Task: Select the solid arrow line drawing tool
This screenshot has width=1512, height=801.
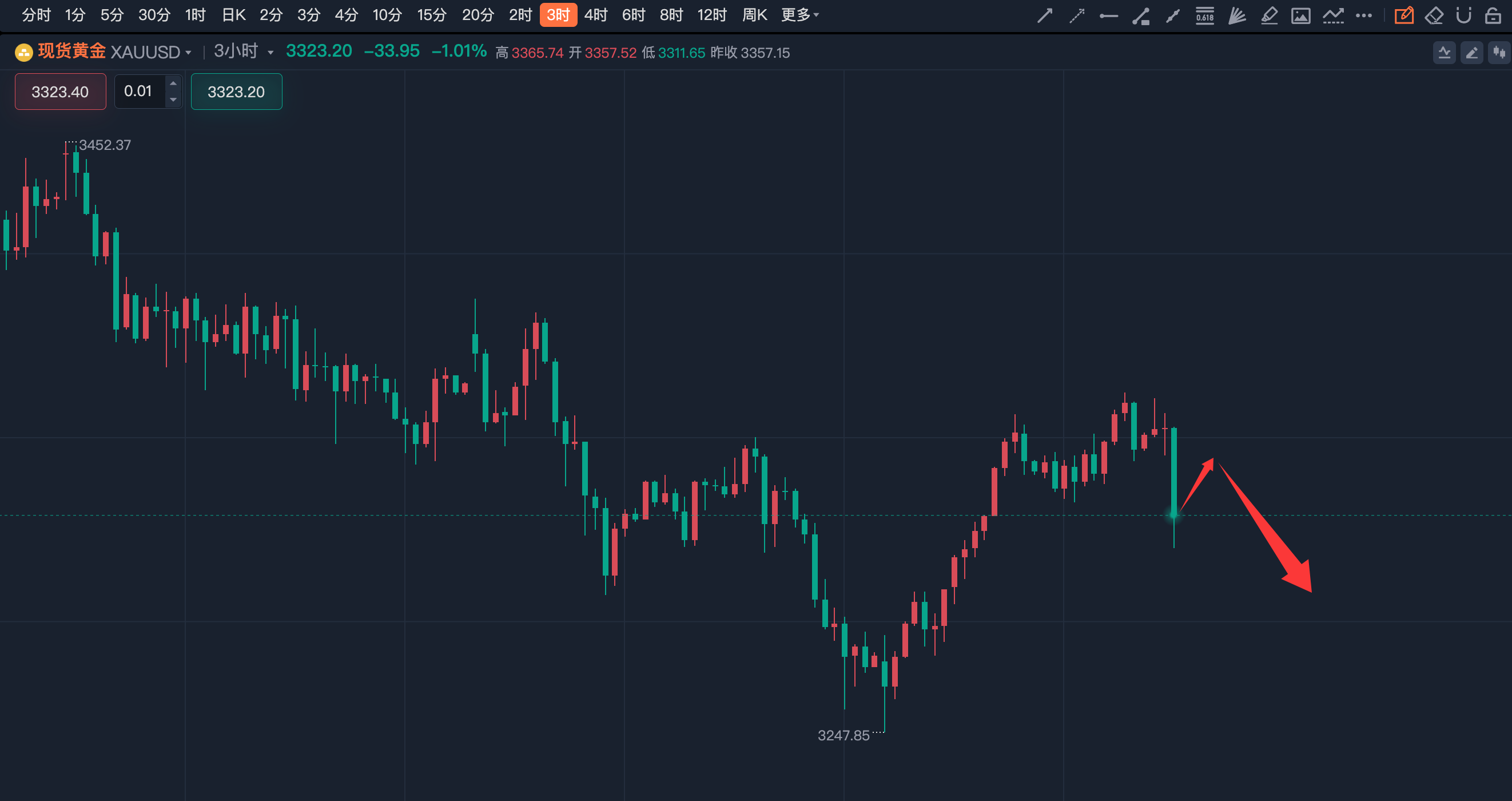Action: pos(1045,15)
